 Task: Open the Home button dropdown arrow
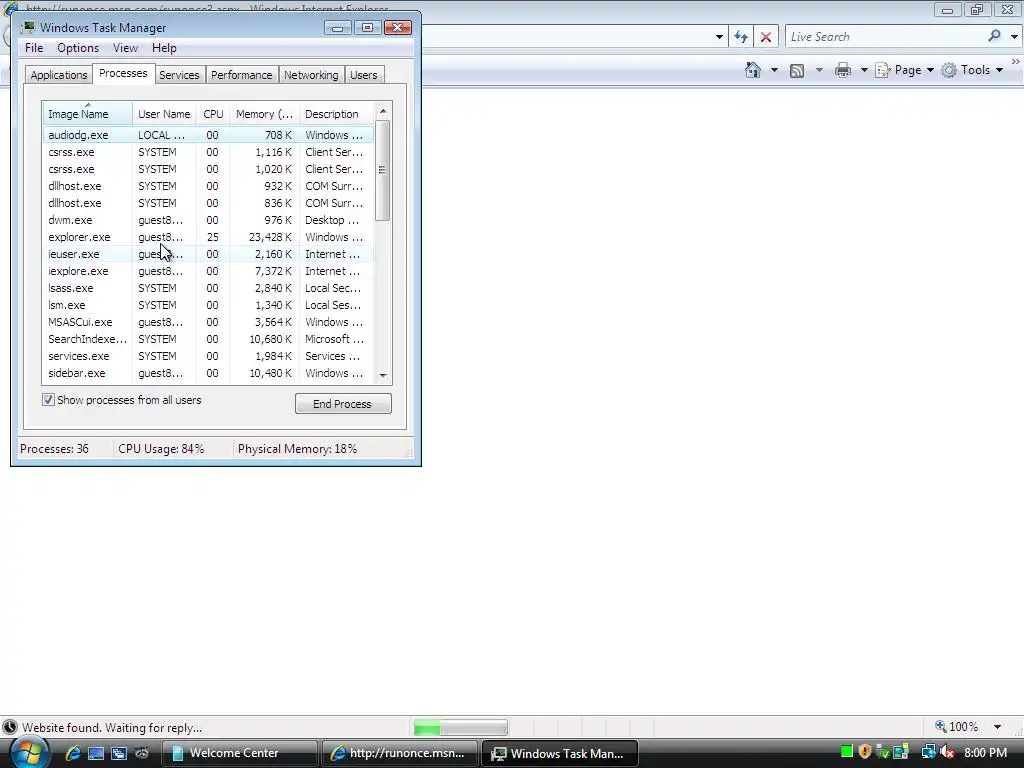775,70
